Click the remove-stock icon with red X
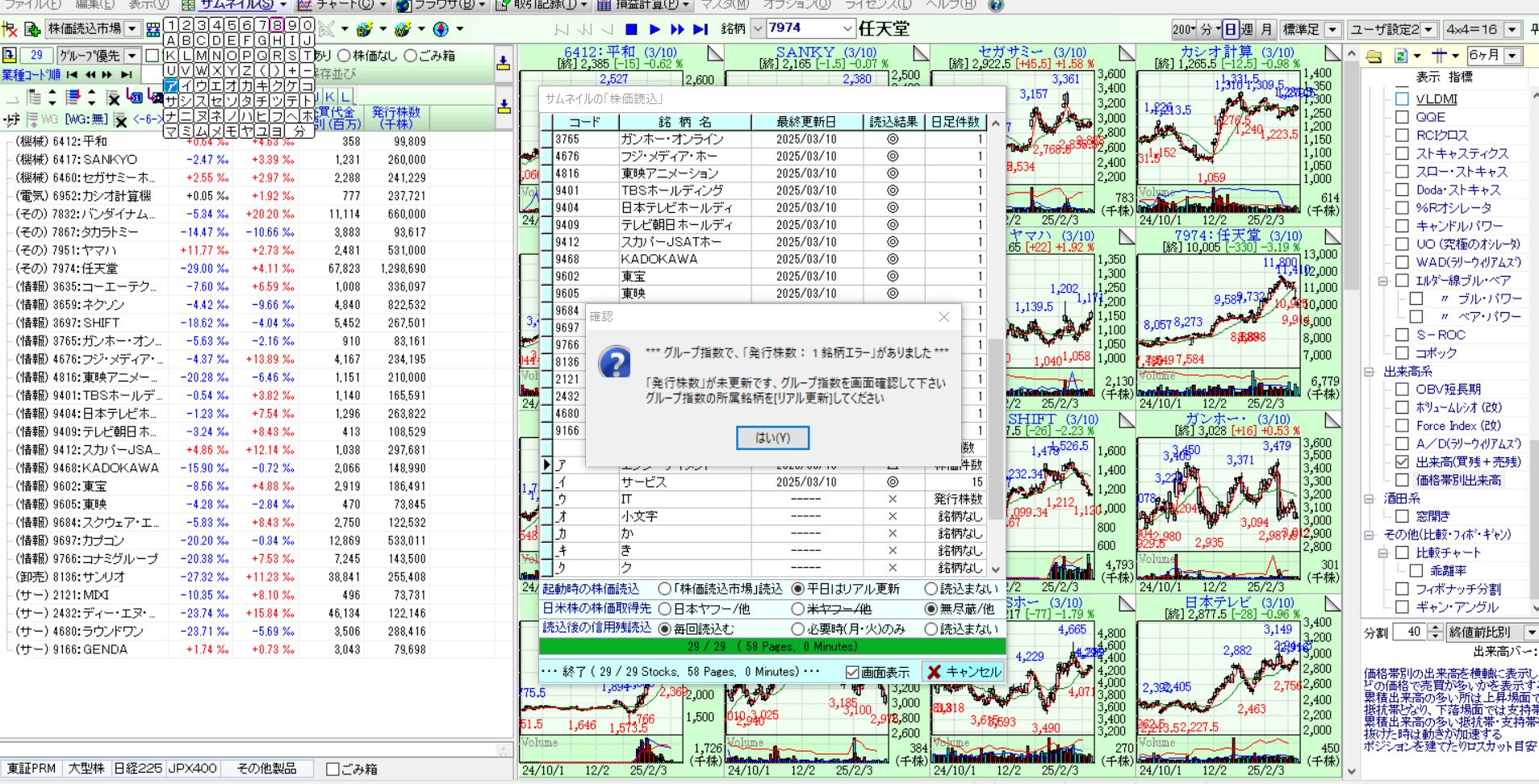The image size is (1539, 784). click(10, 29)
